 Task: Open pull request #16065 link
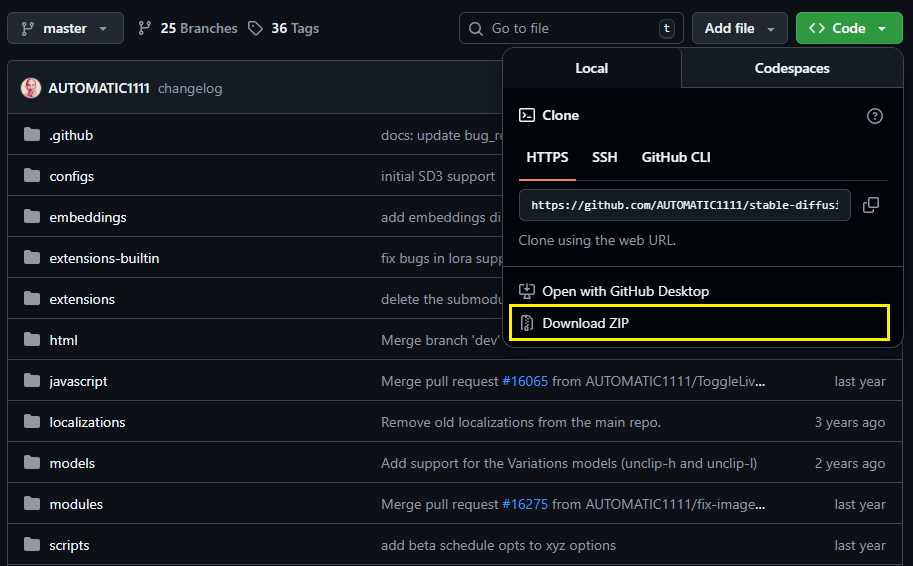tap(524, 381)
